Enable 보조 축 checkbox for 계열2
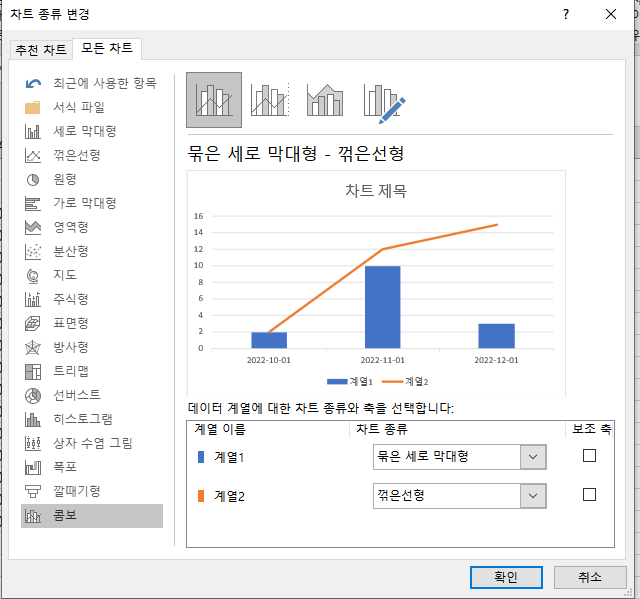Image resolution: width=640 pixels, height=599 pixels. tap(589, 495)
